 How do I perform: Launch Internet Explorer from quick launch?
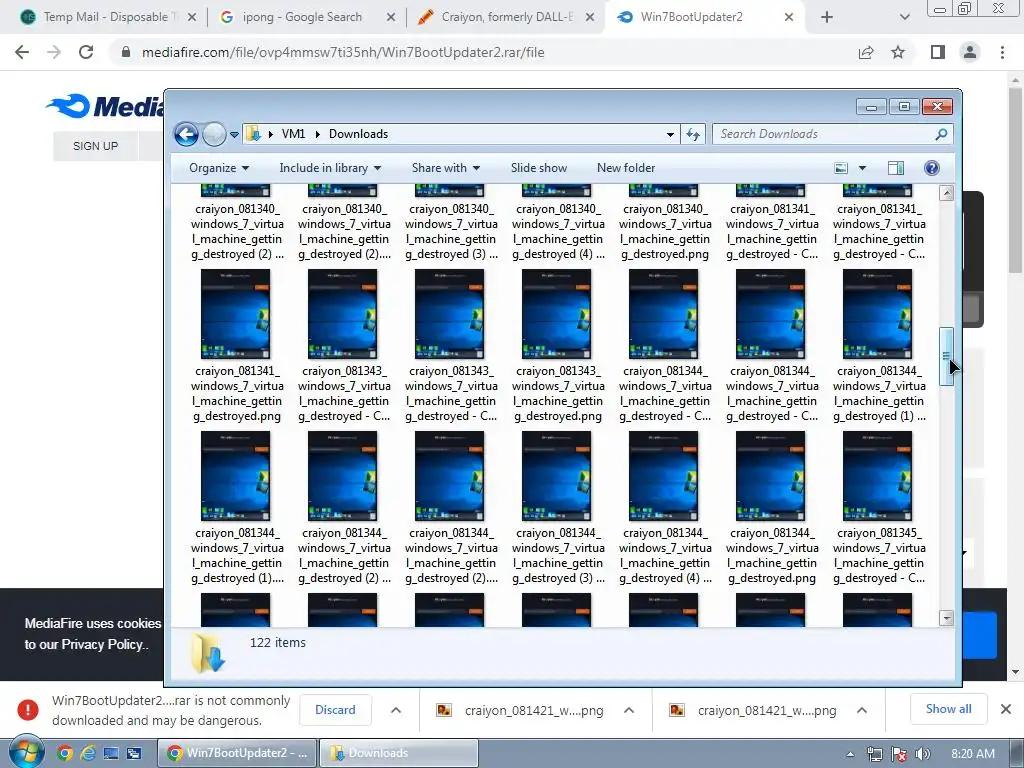click(x=88, y=754)
